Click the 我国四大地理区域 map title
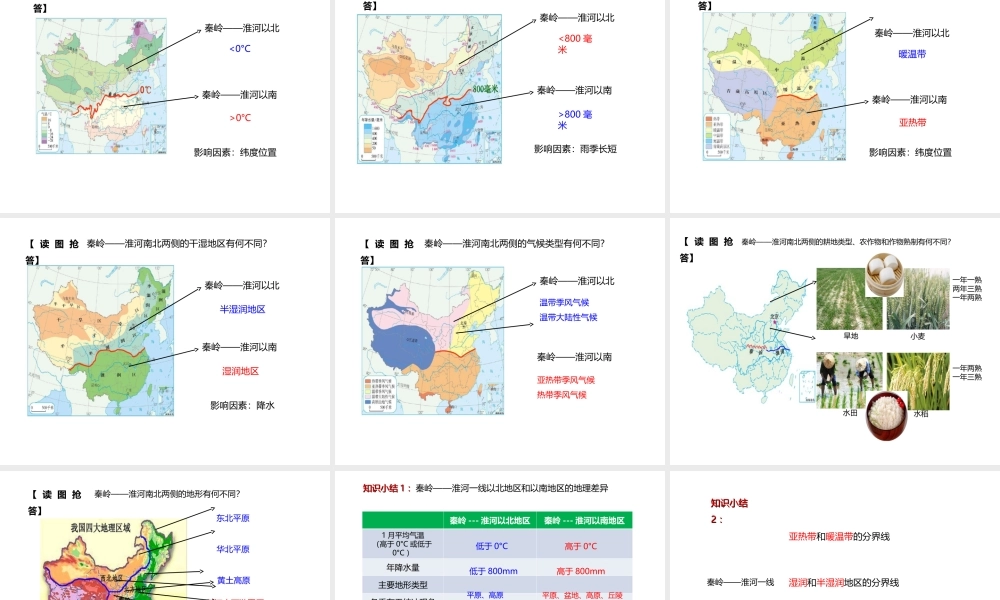Screen dimensions: 1000x600 100,528
